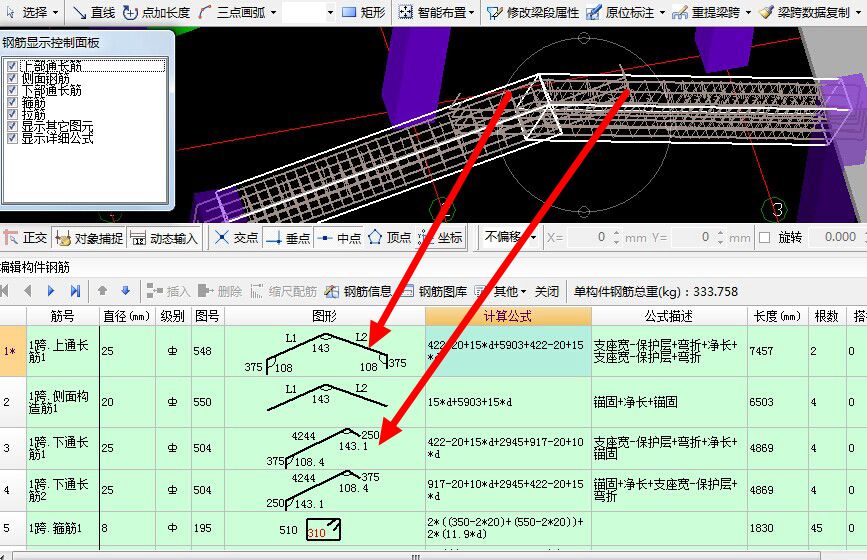Enable 垂点 perpendicular snap
The image size is (867, 560).
pyautogui.click(x=288, y=238)
